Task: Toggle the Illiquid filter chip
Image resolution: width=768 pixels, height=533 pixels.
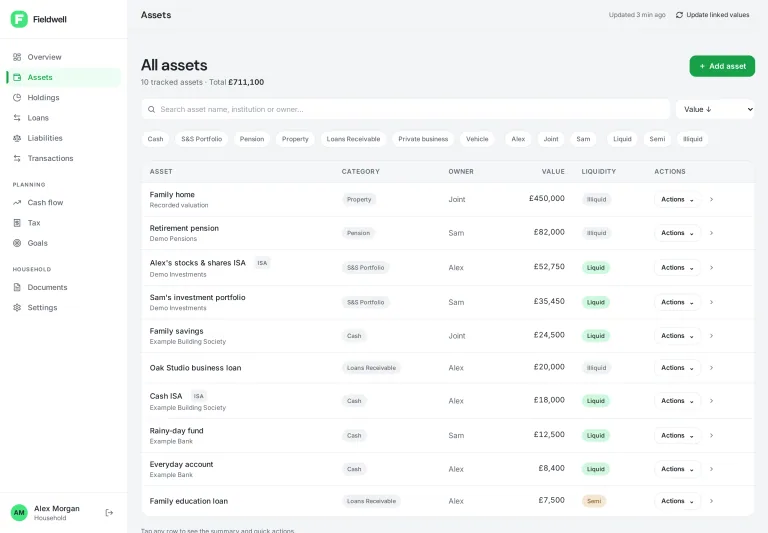Action: (693, 139)
